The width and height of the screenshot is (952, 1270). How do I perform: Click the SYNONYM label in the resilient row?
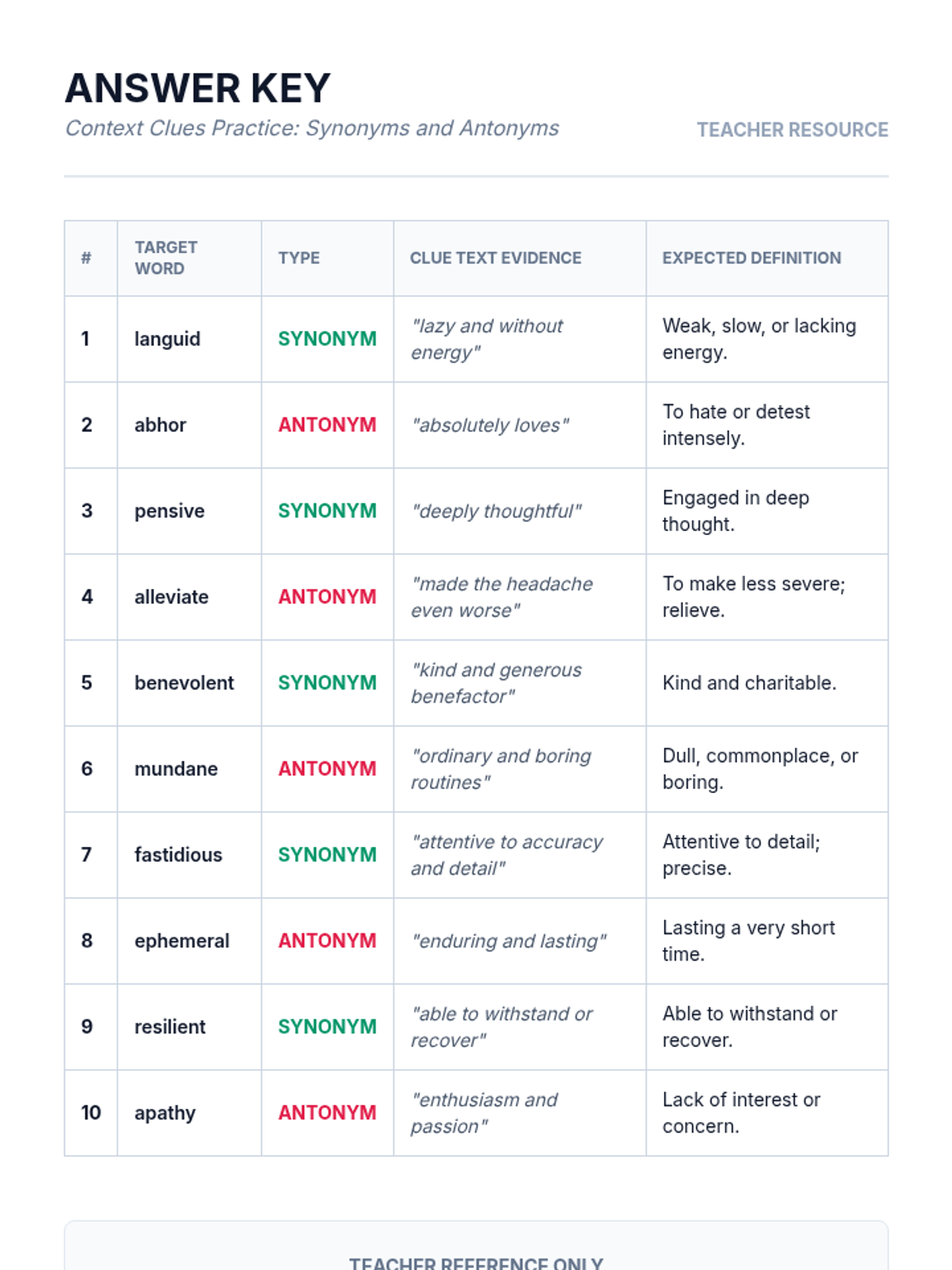coord(327,1026)
